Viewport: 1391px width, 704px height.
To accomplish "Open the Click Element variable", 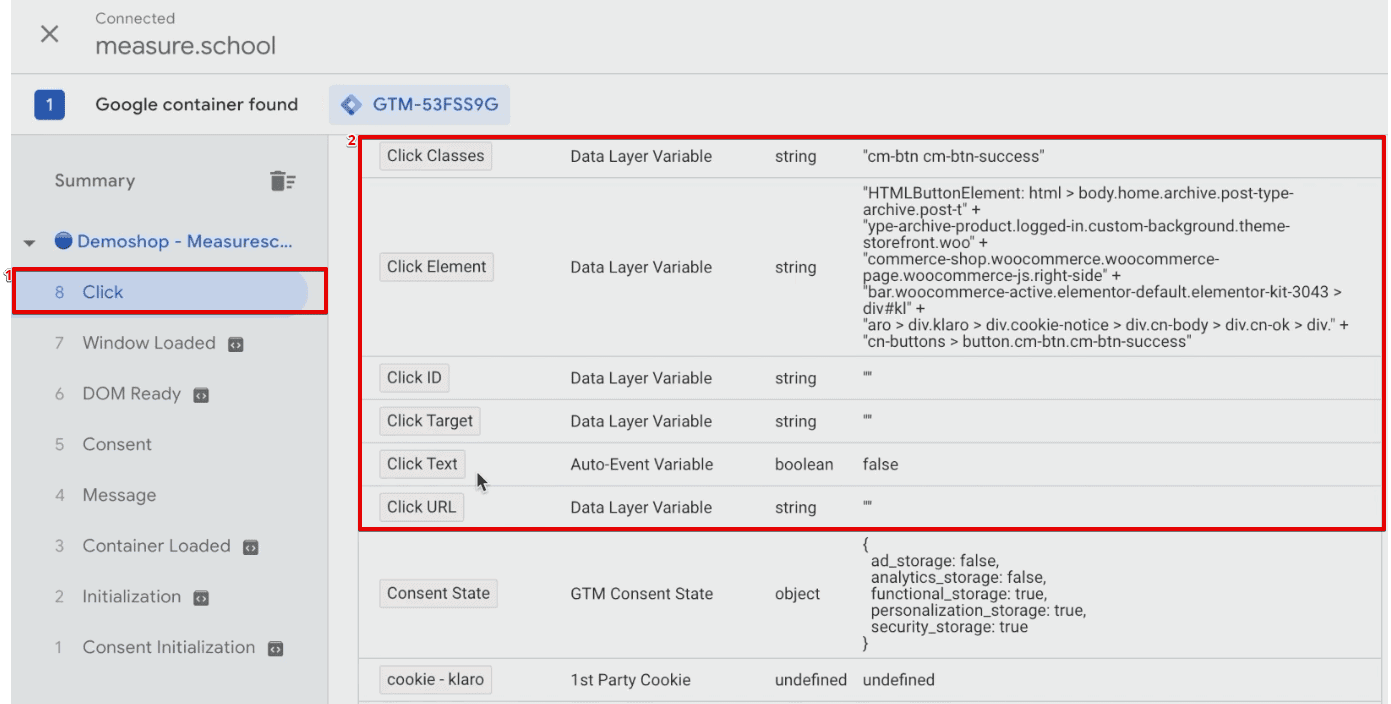I will 436,266.
